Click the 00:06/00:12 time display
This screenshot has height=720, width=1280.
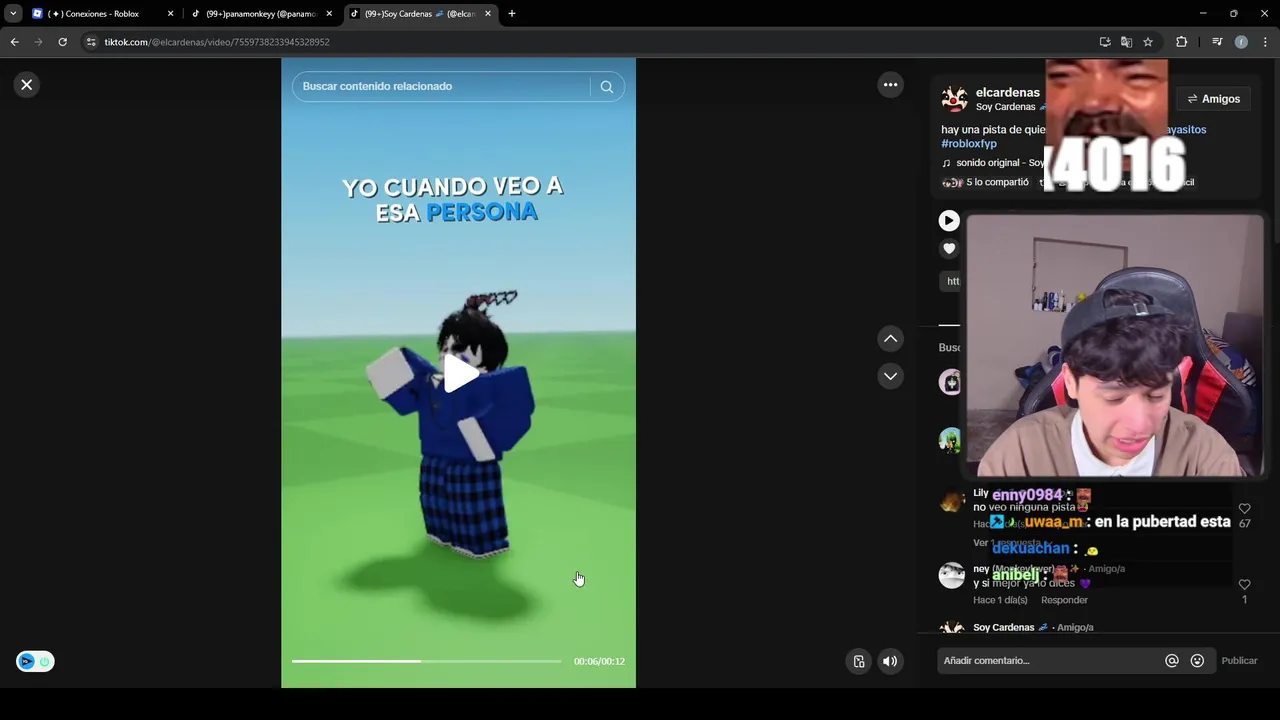click(x=599, y=661)
